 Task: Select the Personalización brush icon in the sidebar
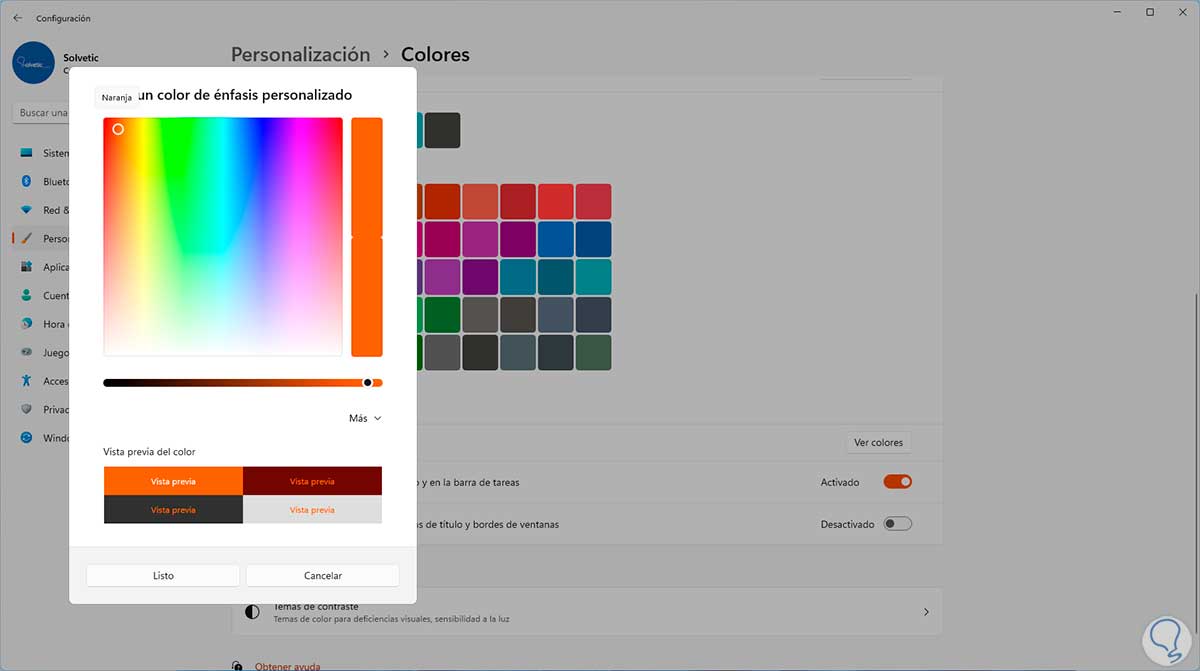coord(26,239)
